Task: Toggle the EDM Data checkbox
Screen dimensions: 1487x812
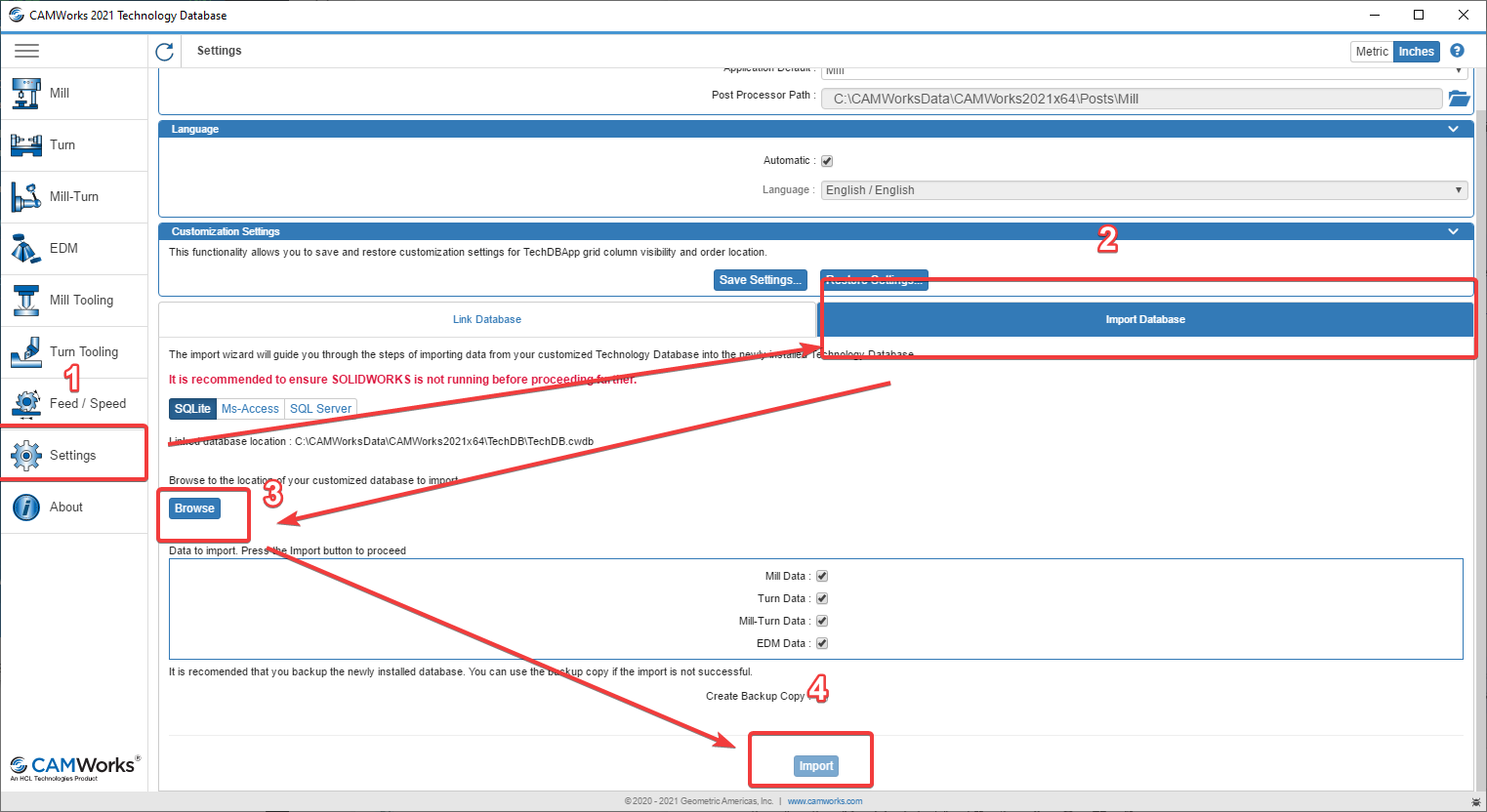Action: (x=822, y=643)
